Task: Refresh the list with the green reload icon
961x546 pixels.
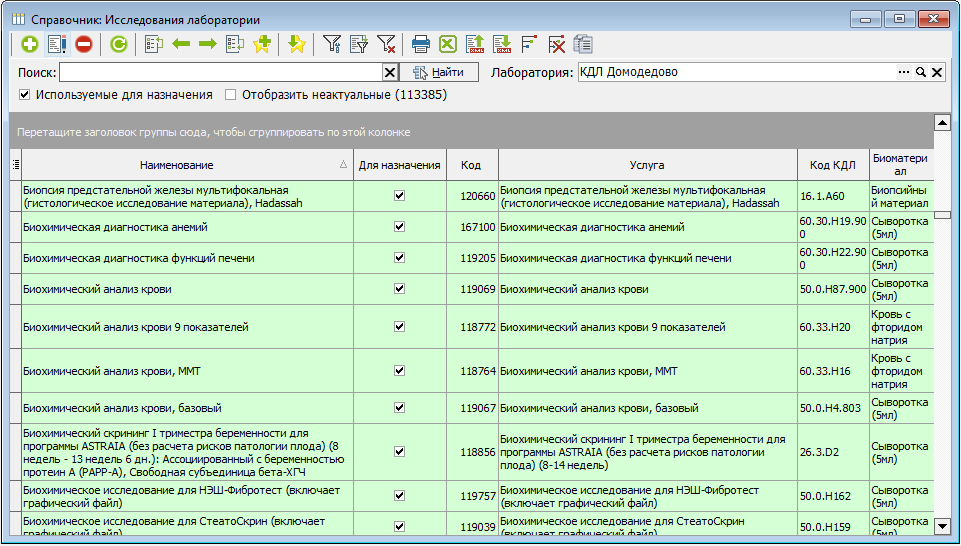Action: pyautogui.click(x=118, y=44)
